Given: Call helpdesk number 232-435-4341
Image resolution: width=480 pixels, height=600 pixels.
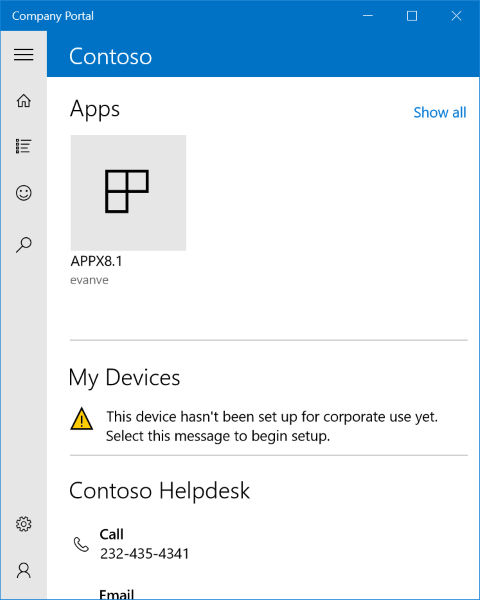Looking at the screenshot, I should point(145,554).
